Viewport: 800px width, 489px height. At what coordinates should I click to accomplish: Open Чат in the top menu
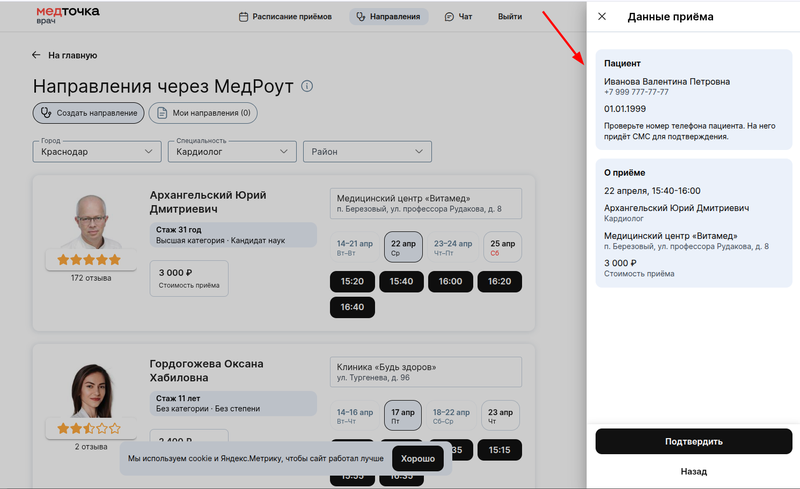pos(458,17)
